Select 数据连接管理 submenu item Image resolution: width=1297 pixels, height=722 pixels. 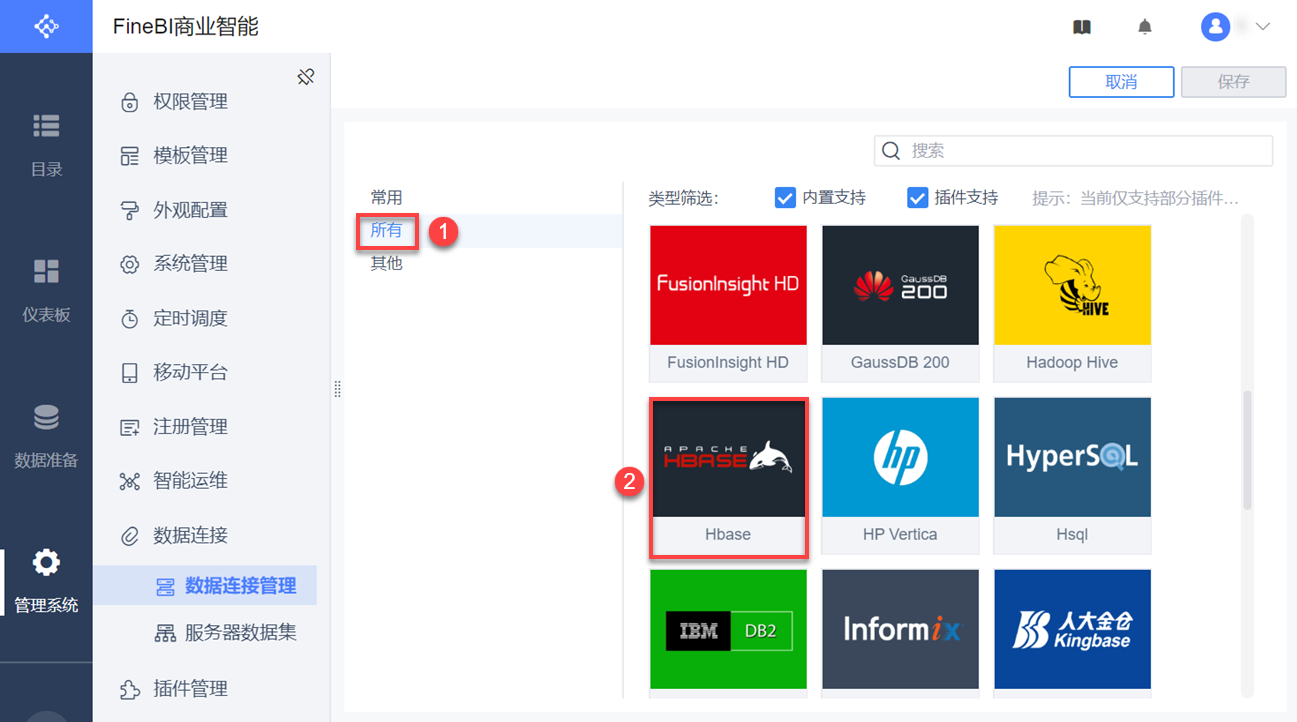tap(205, 586)
